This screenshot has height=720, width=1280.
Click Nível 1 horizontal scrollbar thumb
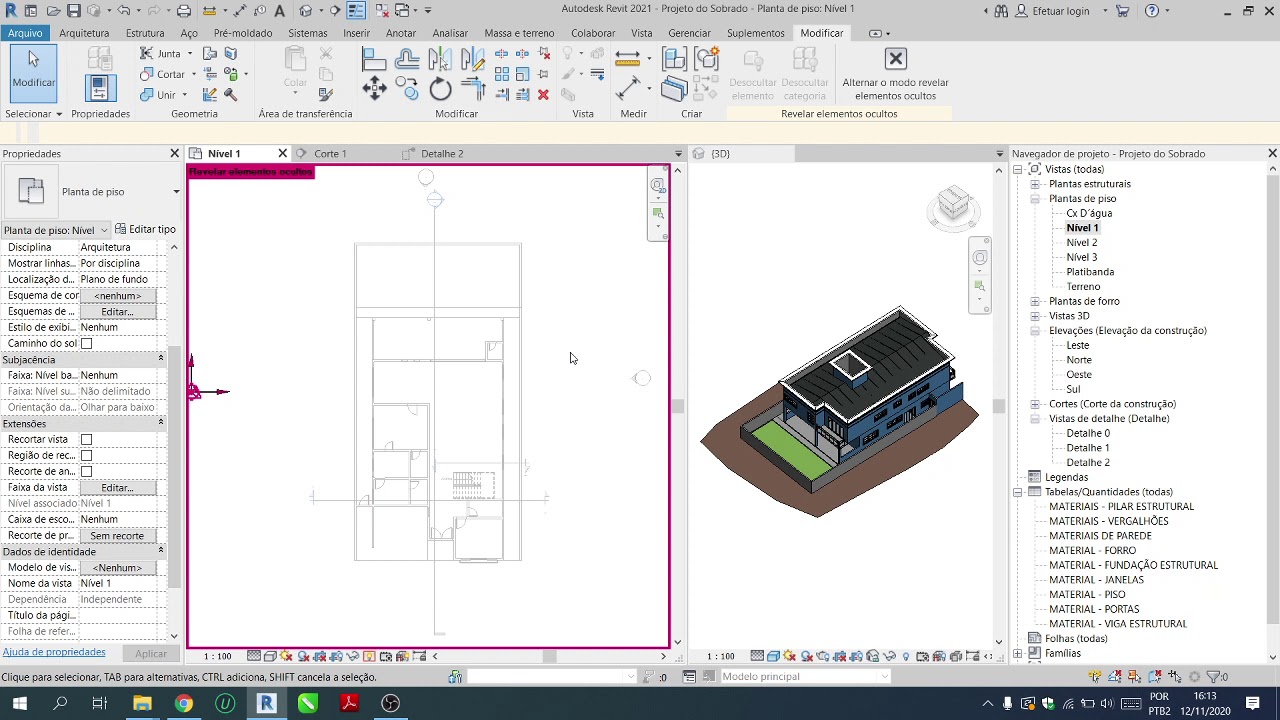click(x=549, y=656)
